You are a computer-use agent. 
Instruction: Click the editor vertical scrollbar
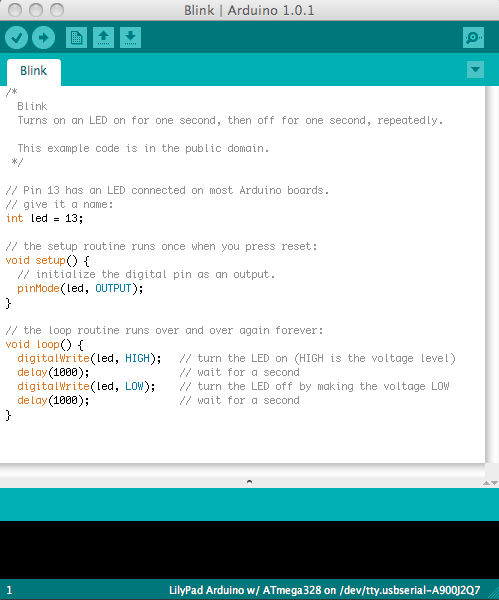491,274
